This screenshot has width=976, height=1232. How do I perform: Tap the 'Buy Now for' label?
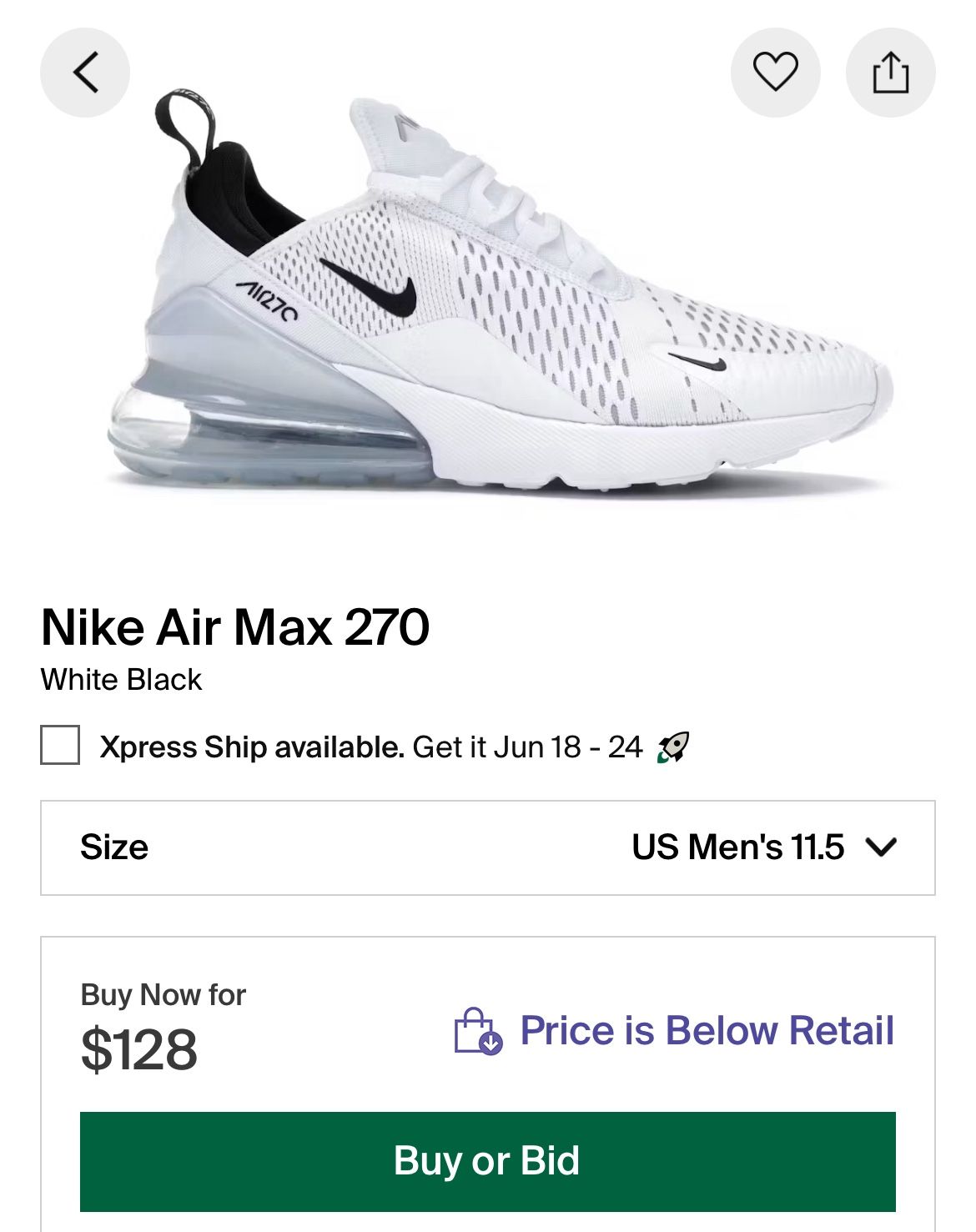164,994
